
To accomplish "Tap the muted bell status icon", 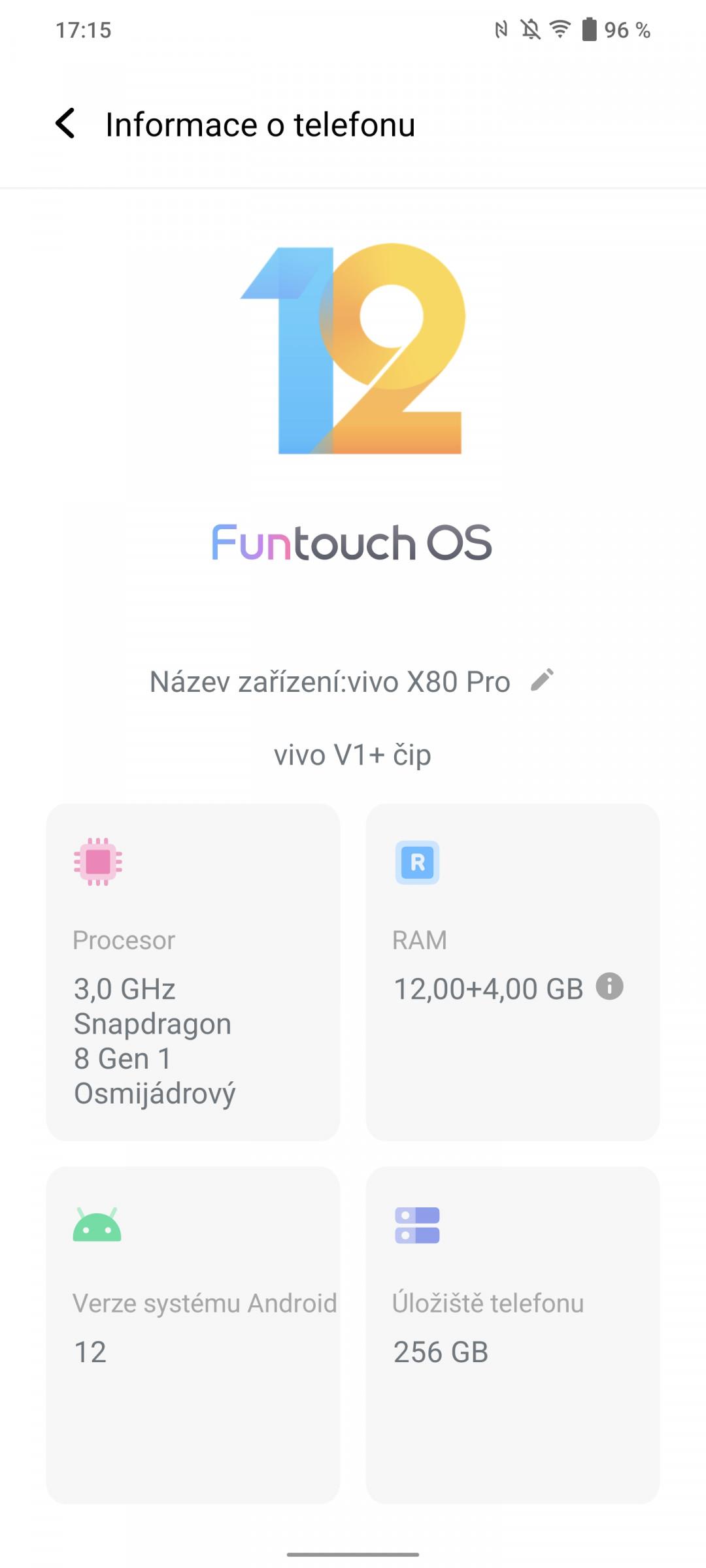I will pos(530,29).
